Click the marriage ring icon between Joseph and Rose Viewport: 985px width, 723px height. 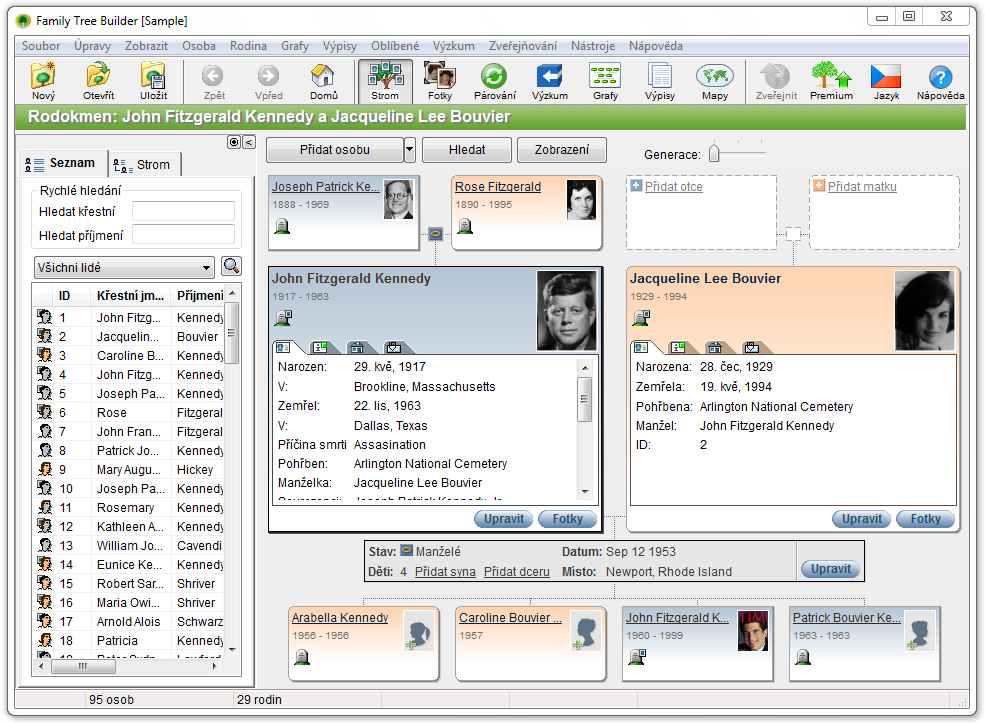tap(435, 234)
